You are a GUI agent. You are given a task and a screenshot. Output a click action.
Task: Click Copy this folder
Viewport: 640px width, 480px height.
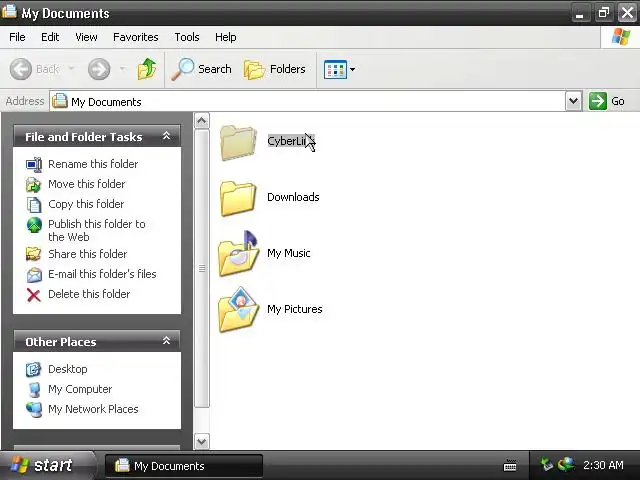pos(86,204)
